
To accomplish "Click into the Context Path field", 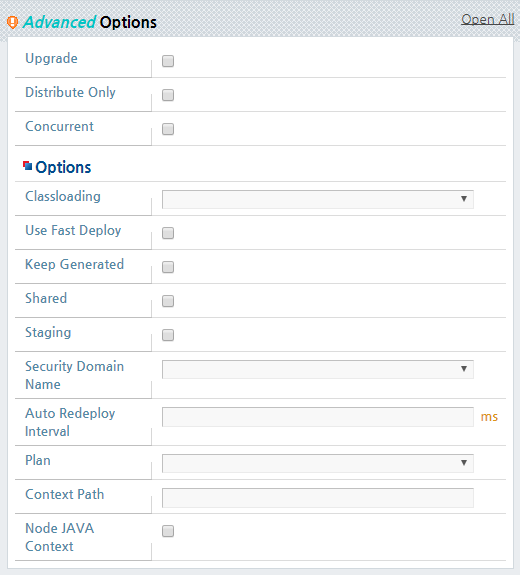I will [318, 498].
